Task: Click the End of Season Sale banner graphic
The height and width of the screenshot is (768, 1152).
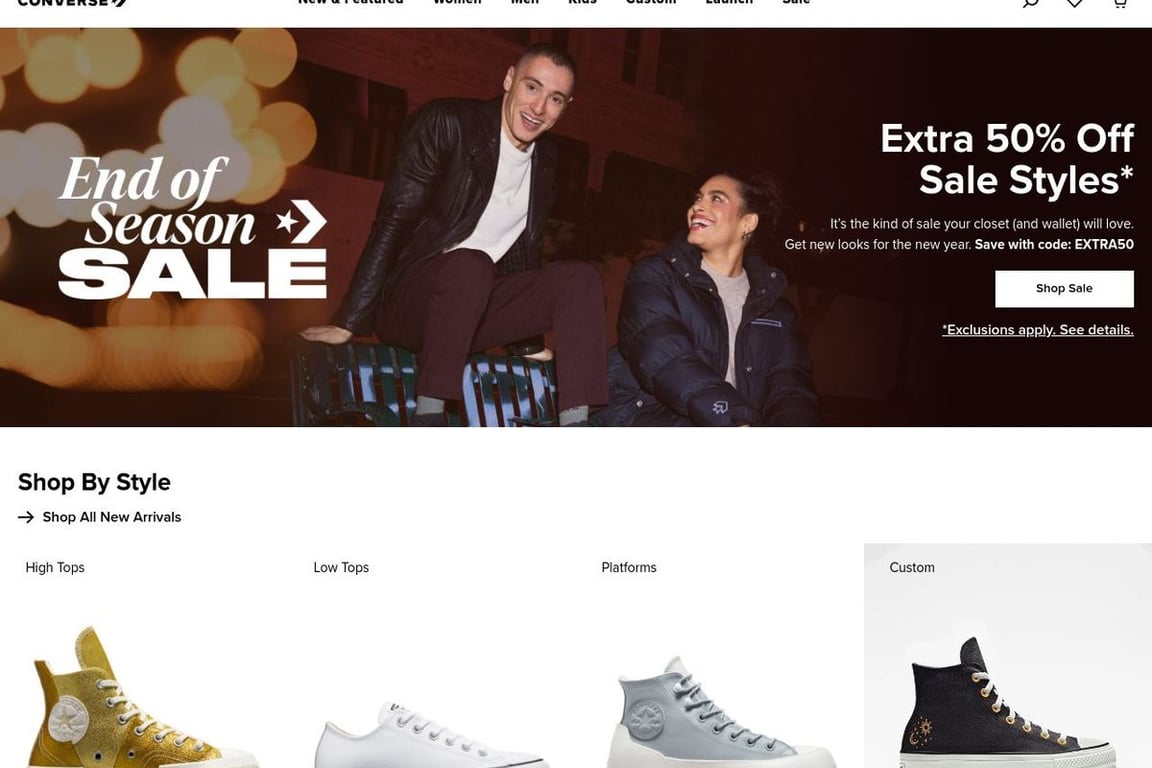Action: [192, 227]
